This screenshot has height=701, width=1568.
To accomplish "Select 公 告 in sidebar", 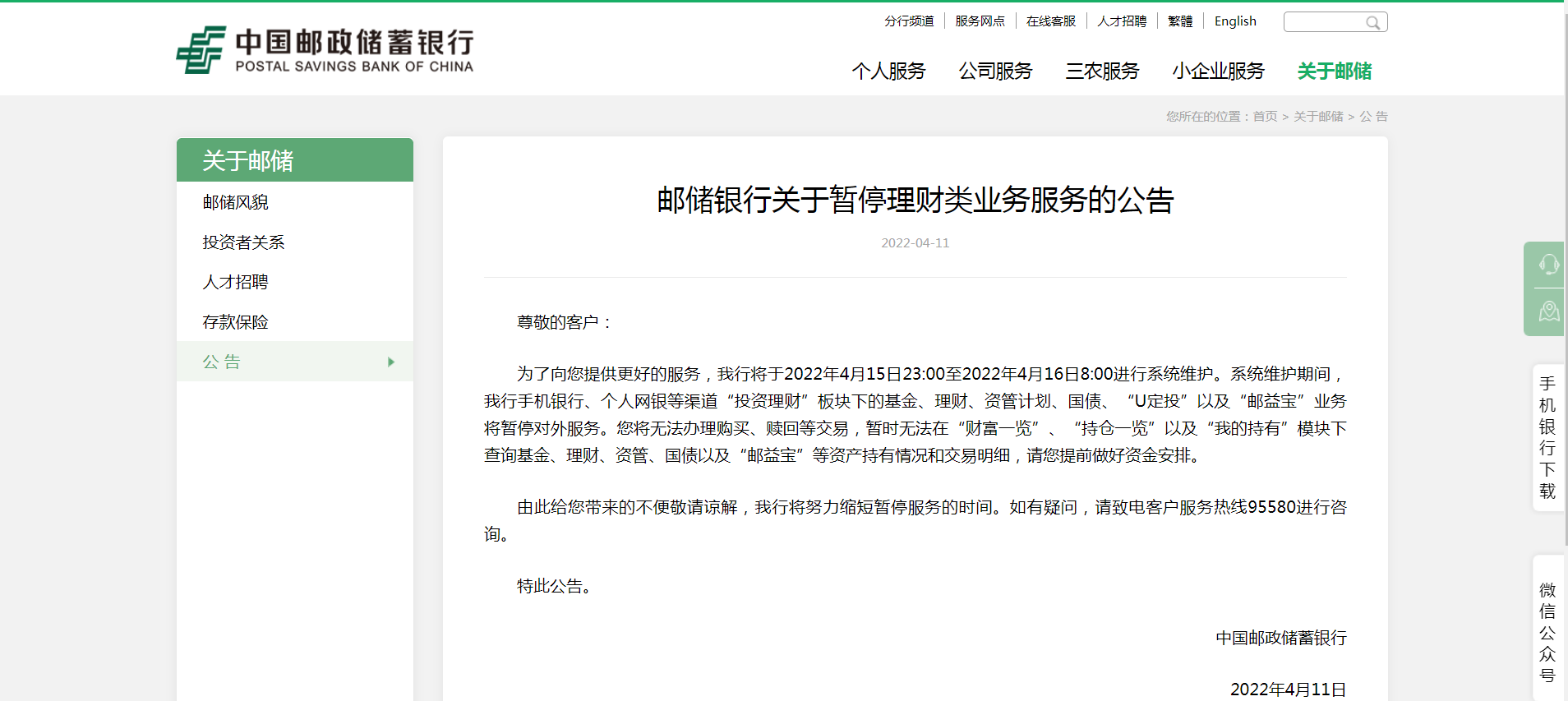I will 295,362.
